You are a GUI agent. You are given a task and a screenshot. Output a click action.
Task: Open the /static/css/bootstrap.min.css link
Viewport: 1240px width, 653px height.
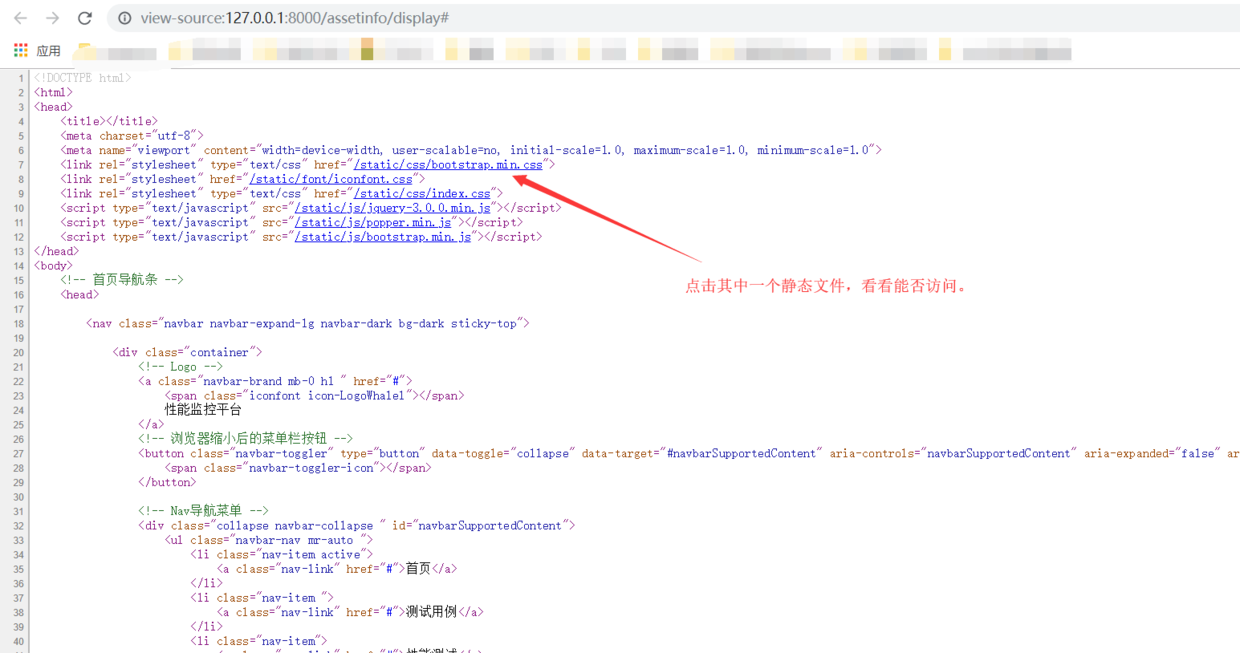point(448,164)
